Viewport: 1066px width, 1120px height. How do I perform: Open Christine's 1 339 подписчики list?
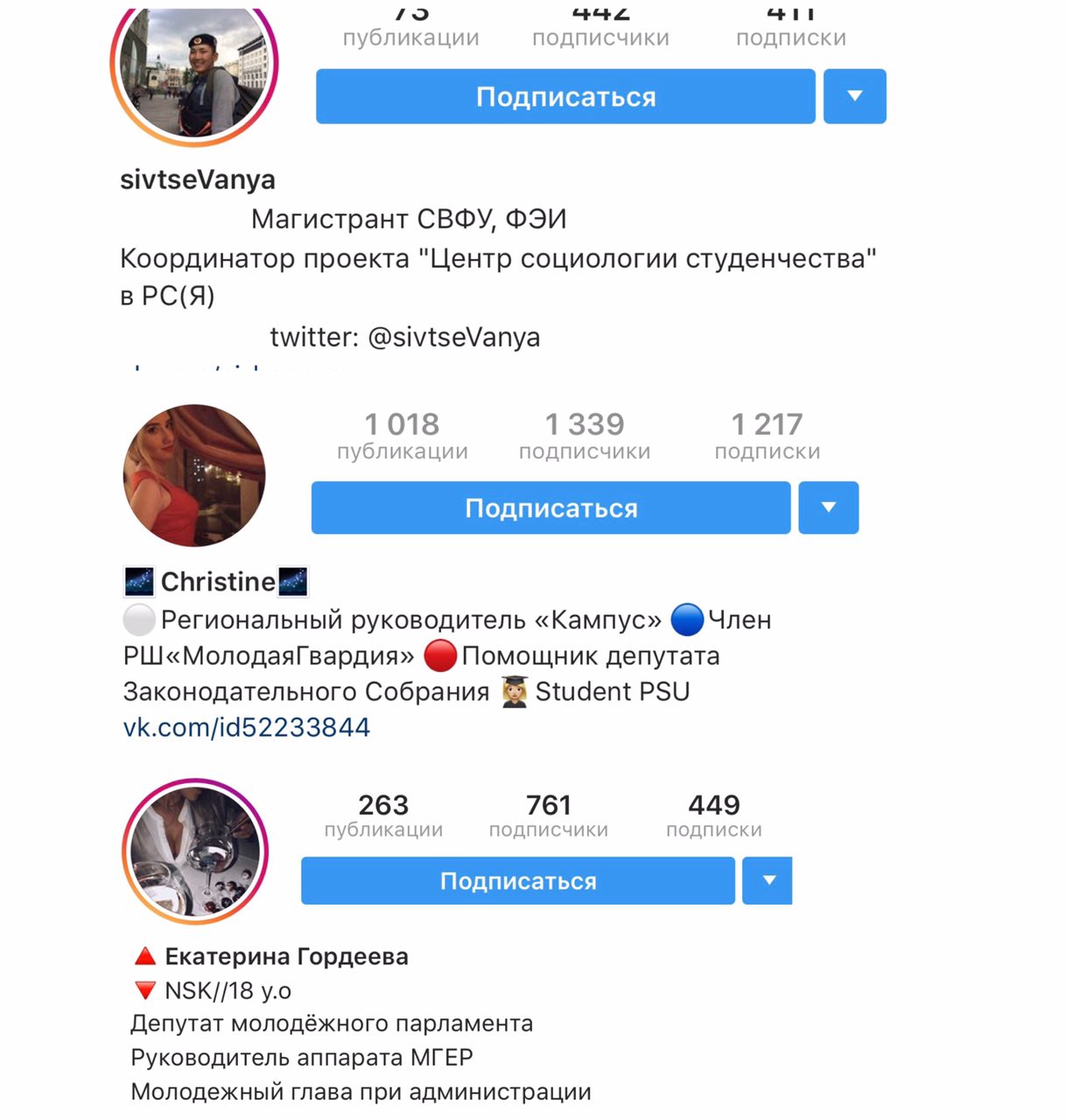tap(585, 436)
